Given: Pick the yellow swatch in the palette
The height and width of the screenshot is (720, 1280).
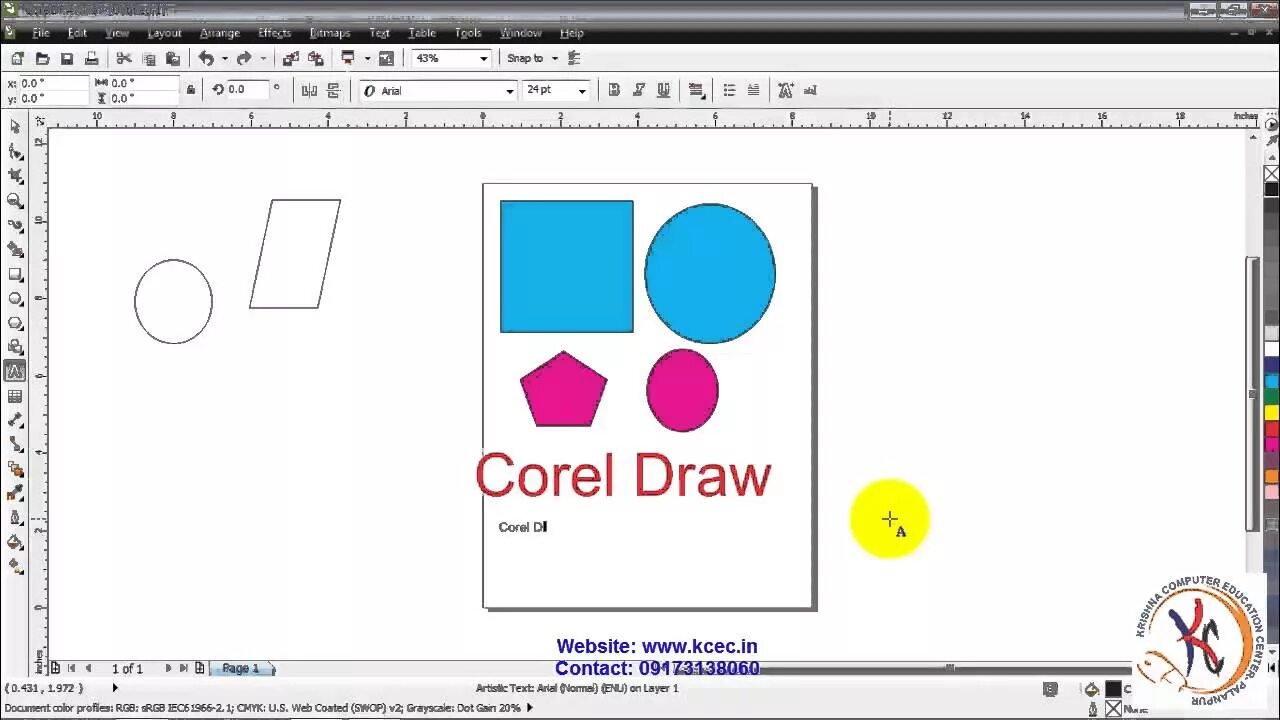Looking at the screenshot, I should coord(1271,412).
